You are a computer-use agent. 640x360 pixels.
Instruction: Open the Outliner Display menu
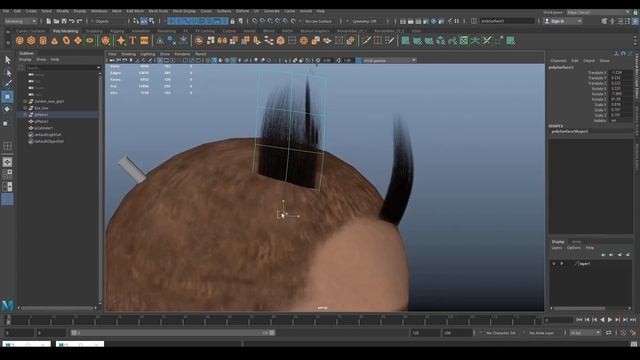click(x=25, y=60)
